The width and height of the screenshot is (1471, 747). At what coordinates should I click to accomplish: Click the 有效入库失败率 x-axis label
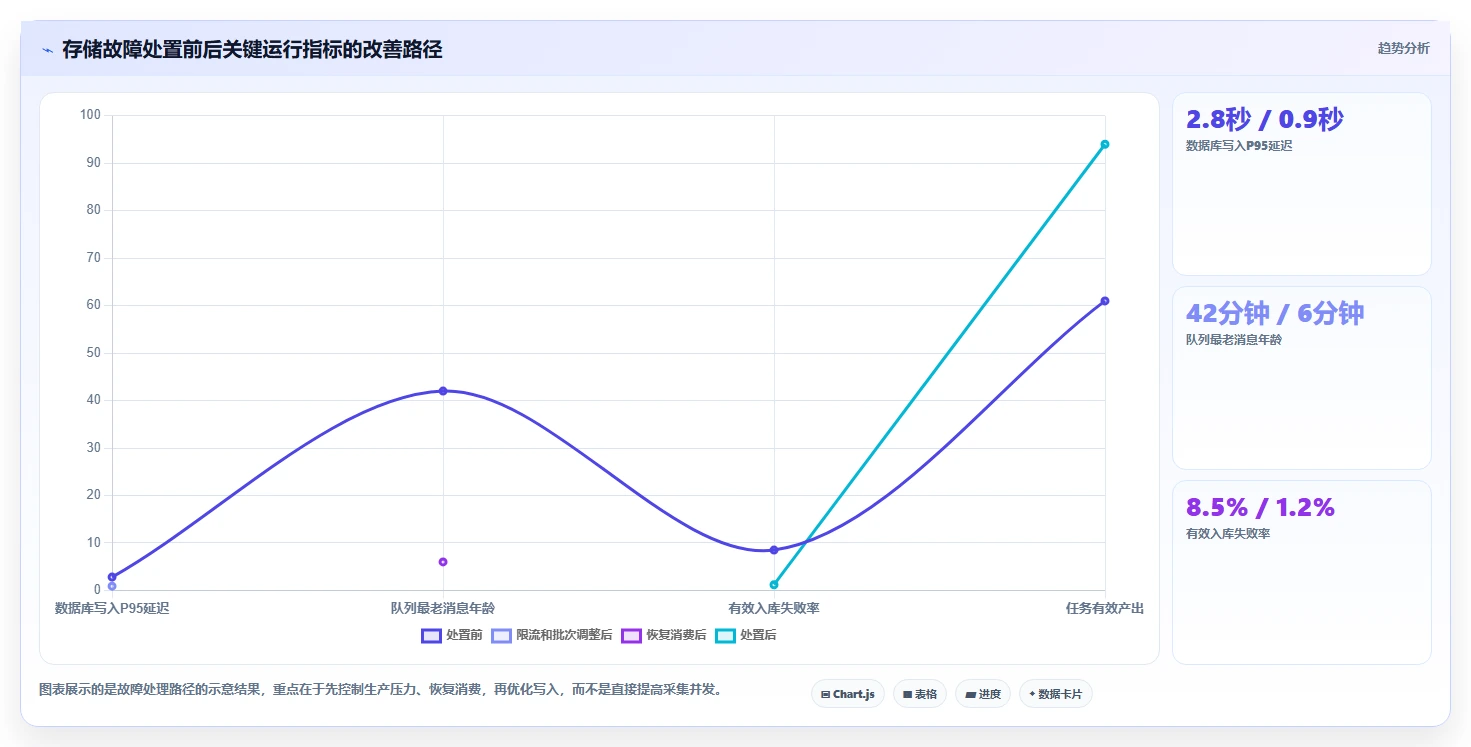[774, 608]
